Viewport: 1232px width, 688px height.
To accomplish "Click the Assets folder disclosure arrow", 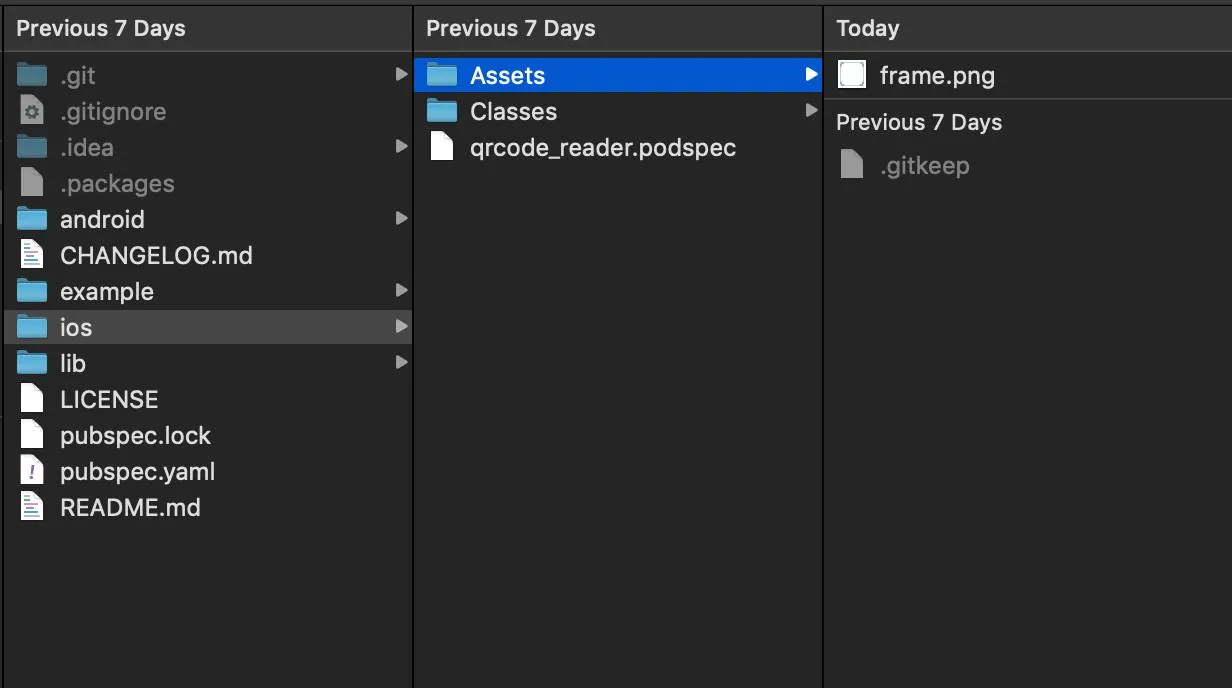I will pos(811,75).
